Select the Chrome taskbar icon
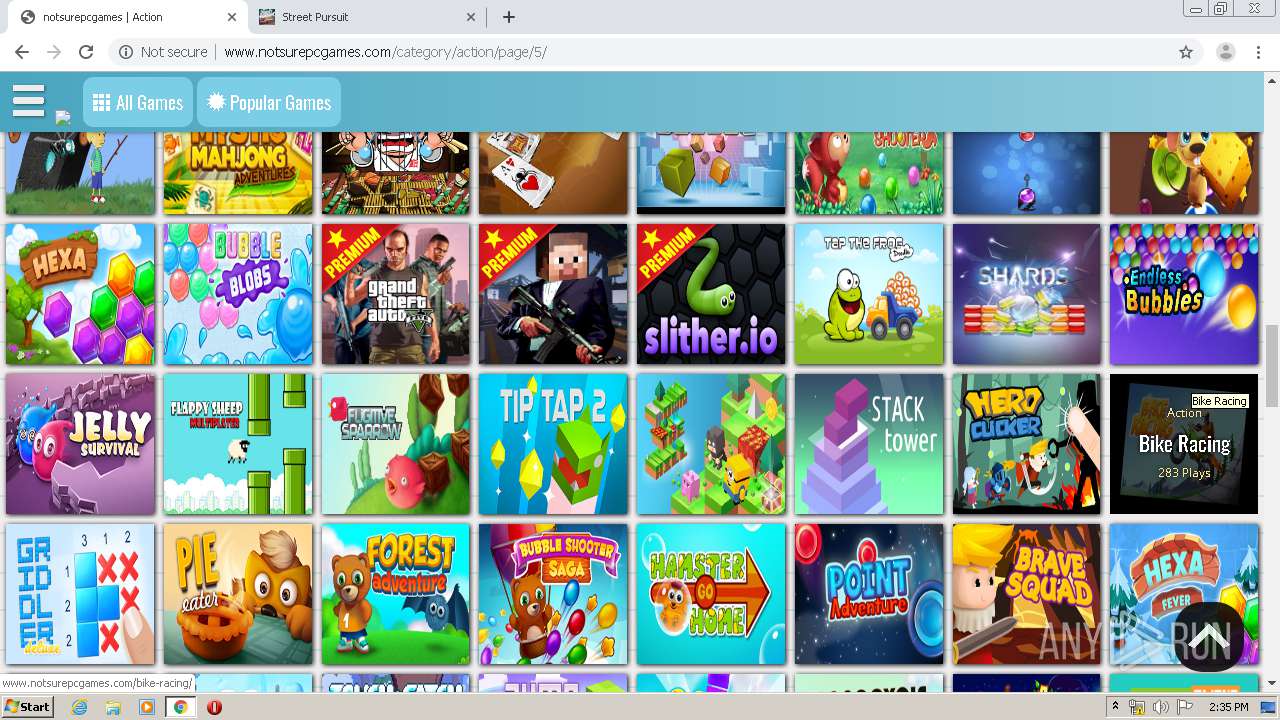This screenshot has width=1280, height=720. [180, 707]
